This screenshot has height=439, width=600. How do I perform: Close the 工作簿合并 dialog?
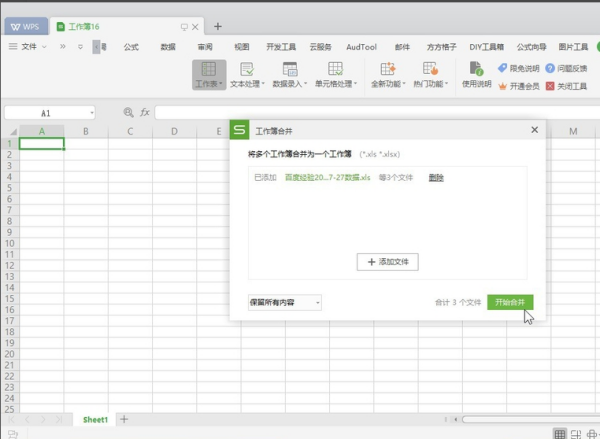(534, 130)
